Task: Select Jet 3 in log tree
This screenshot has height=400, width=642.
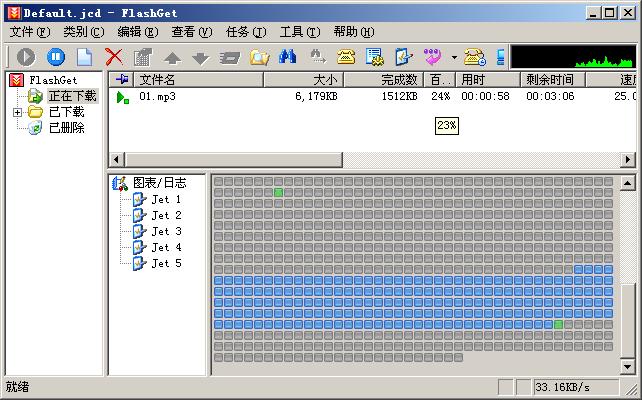Action: click(x=166, y=232)
